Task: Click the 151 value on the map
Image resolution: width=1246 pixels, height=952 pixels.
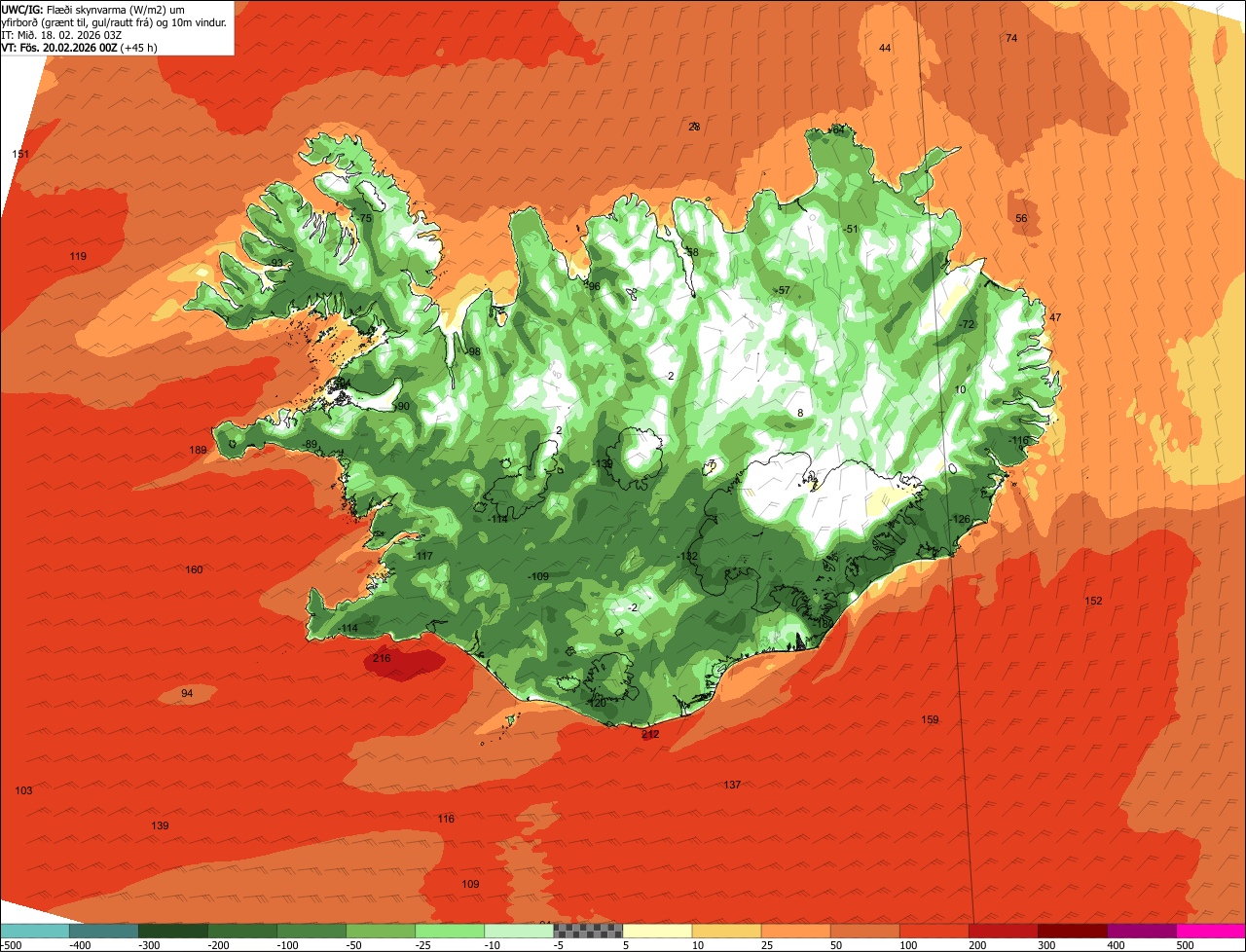Action: click(x=20, y=155)
